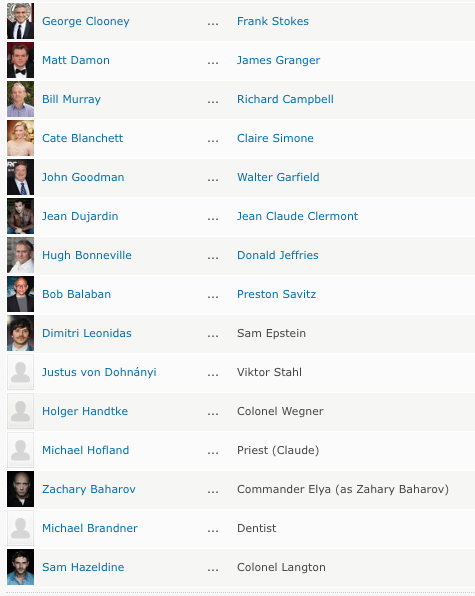The image size is (475, 596).
Task: Click the Dimitri Leonidas name link
Action: pos(87,333)
